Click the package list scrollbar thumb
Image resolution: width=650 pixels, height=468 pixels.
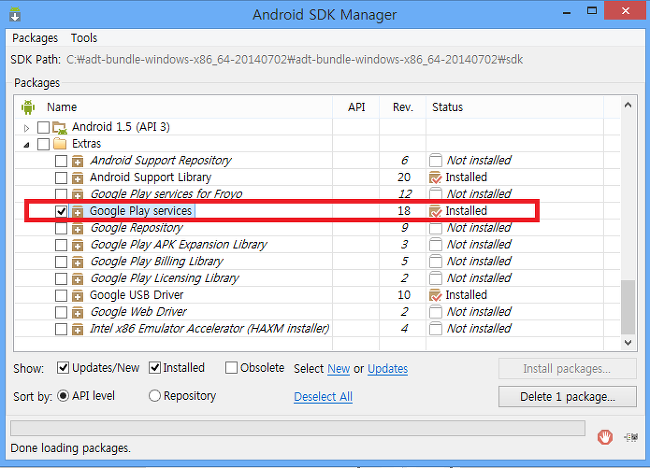click(x=628, y=307)
